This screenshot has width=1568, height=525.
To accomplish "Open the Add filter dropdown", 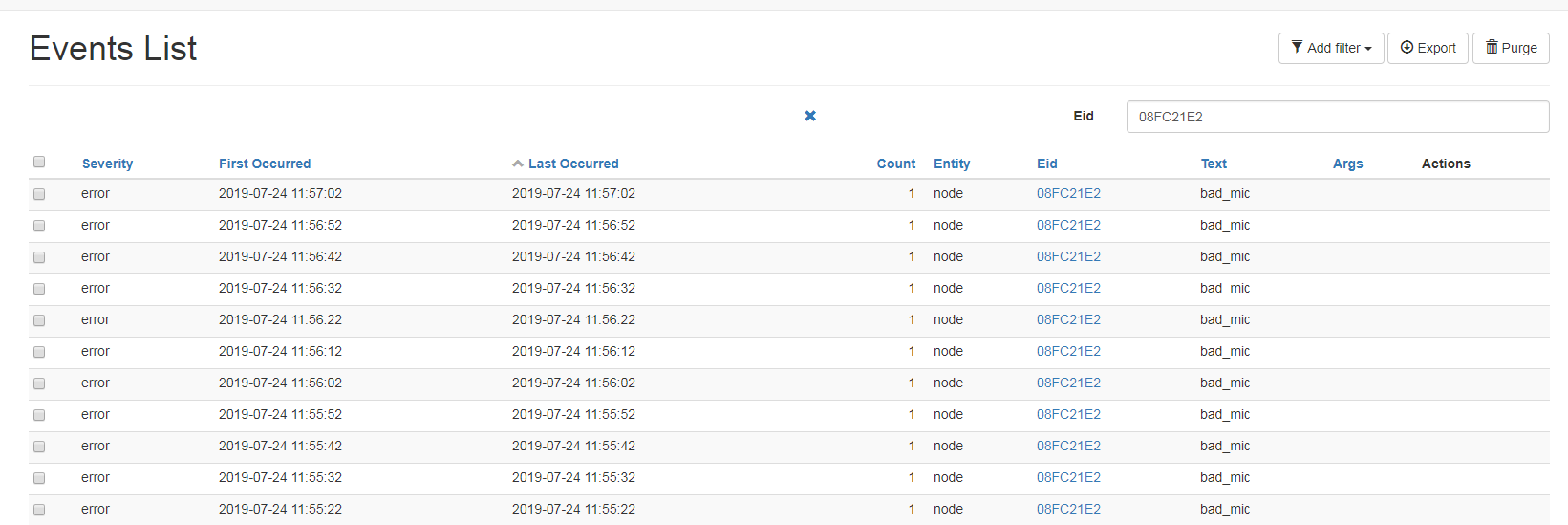I will [x=1331, y=48].
